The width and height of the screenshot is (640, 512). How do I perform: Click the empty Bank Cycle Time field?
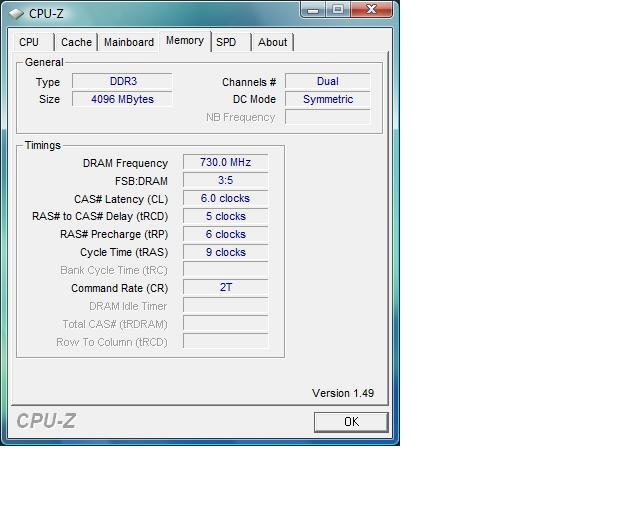coord(226,270)
